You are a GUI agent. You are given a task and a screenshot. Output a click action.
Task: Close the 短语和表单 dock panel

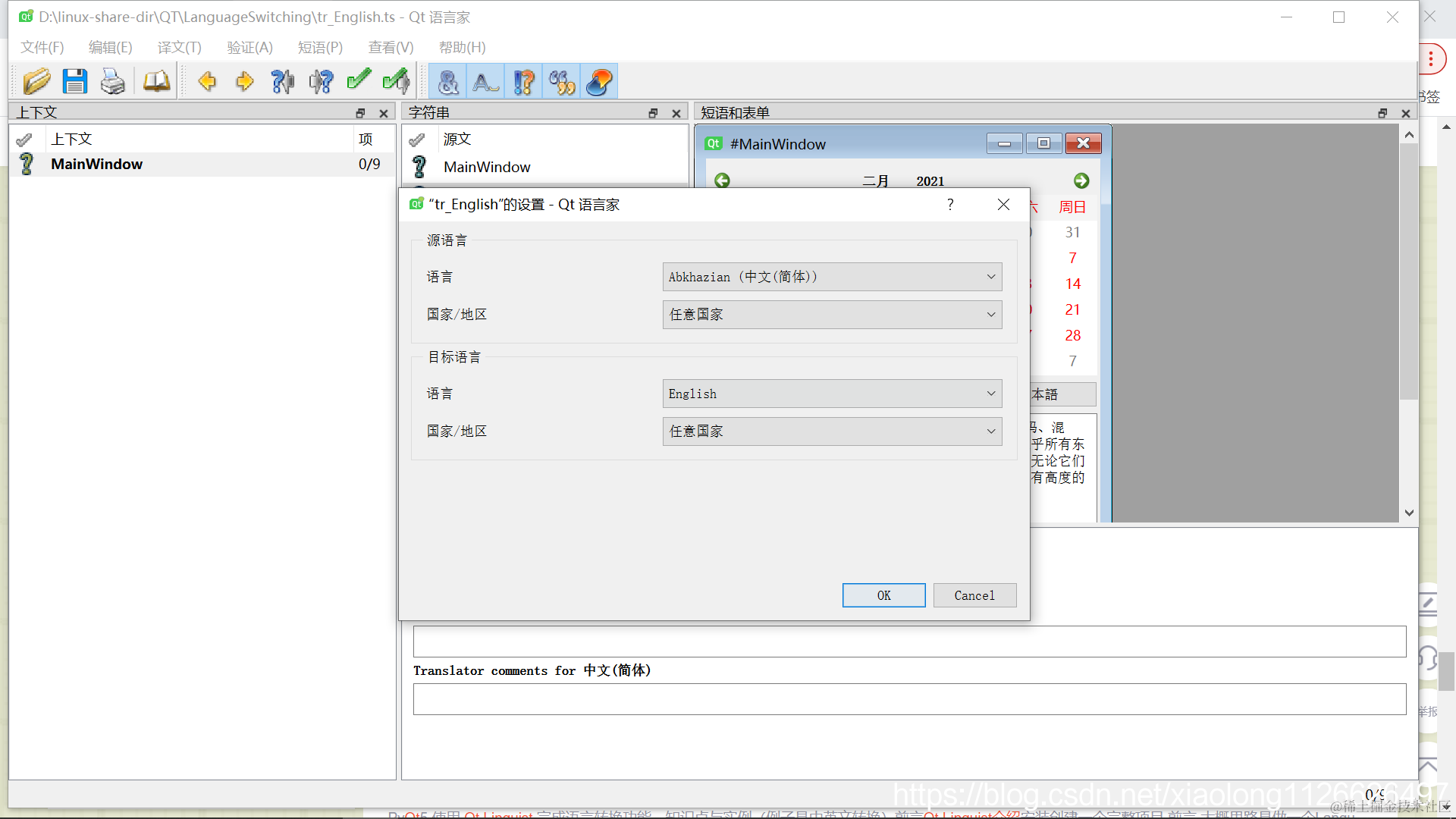pyautogui.click(x=1406, y=113)
